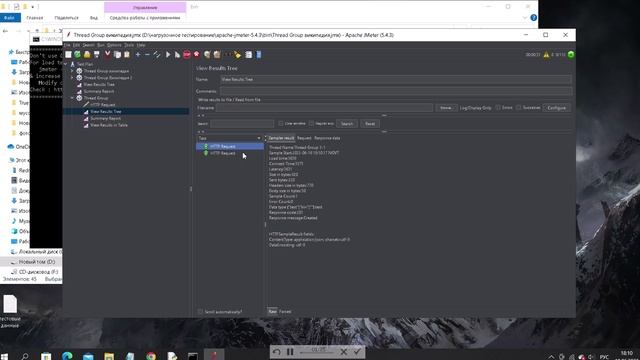Toggle the Regular exp. checkbox
The image size is (640, 360).
click(311, 123)
